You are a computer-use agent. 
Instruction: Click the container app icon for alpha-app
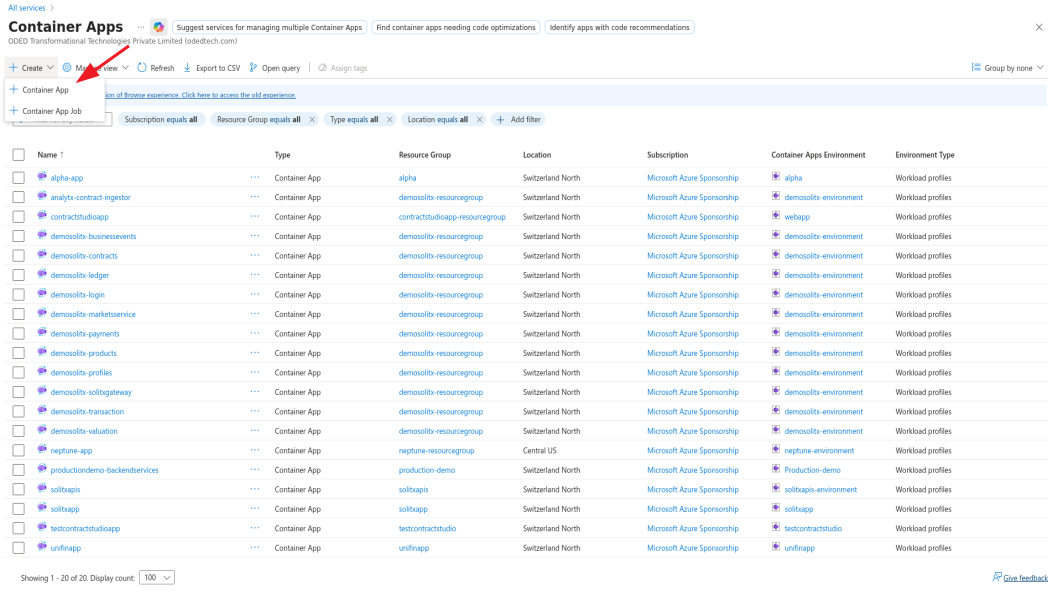coord(42,177)
